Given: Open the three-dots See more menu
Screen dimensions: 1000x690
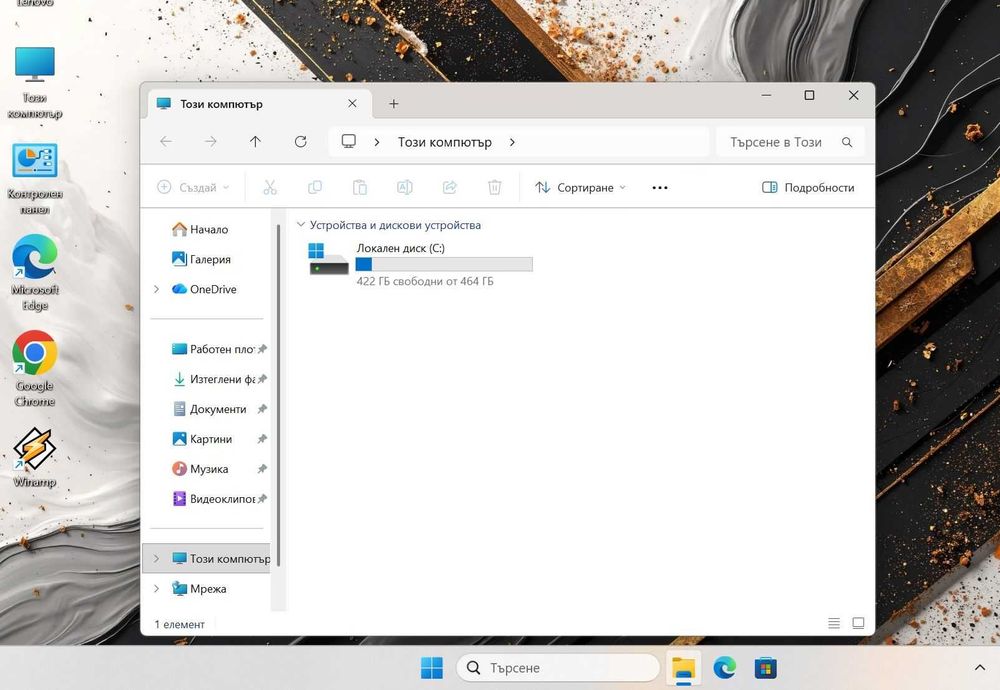Looking at the screenshot, I should [659, 187].
